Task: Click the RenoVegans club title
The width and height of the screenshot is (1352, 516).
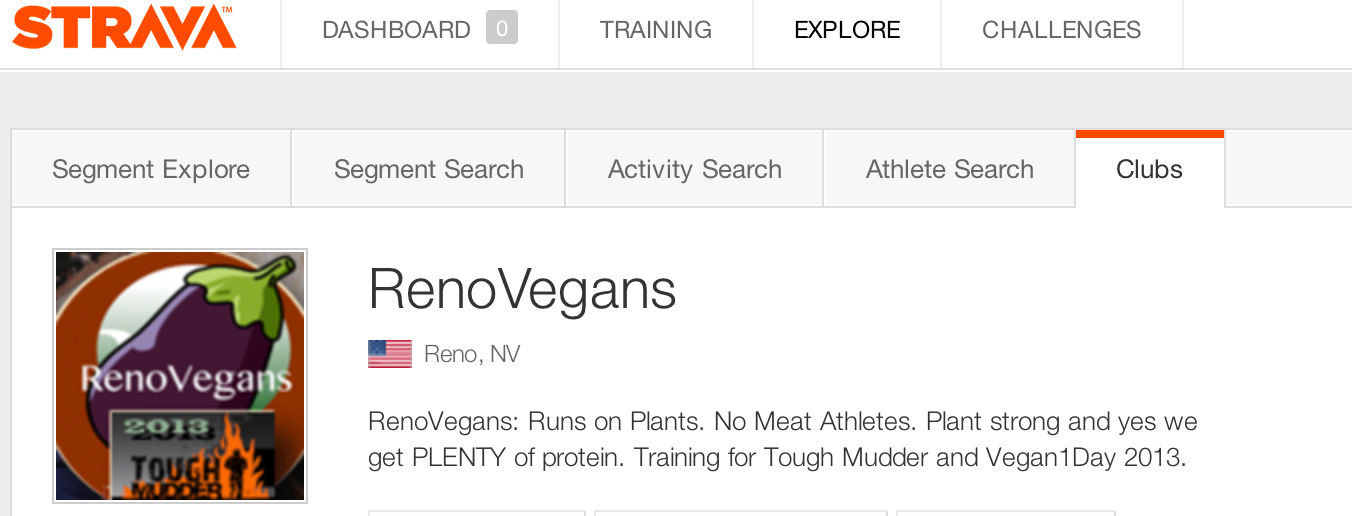Action: point(522,289)
